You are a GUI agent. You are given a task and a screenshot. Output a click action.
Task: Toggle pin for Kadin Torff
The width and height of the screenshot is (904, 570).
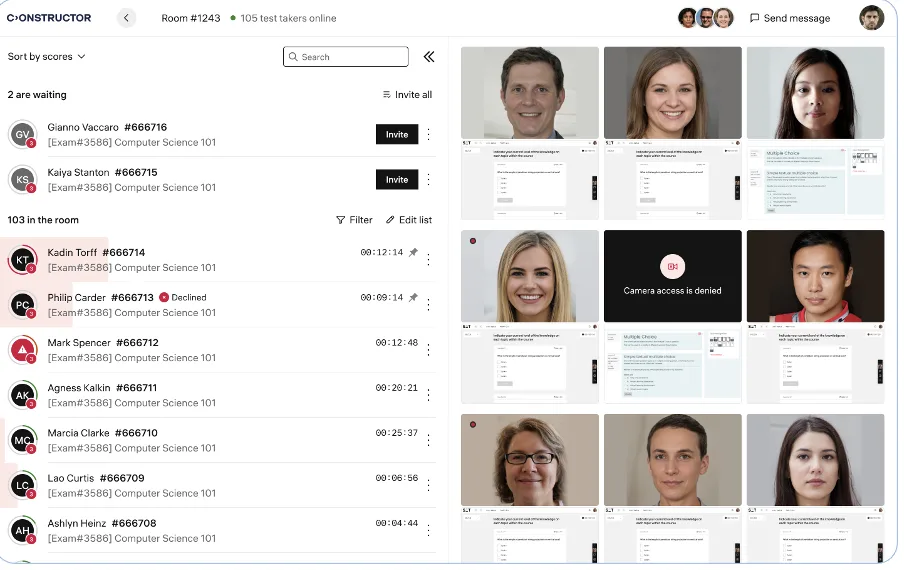coord(413,252)
